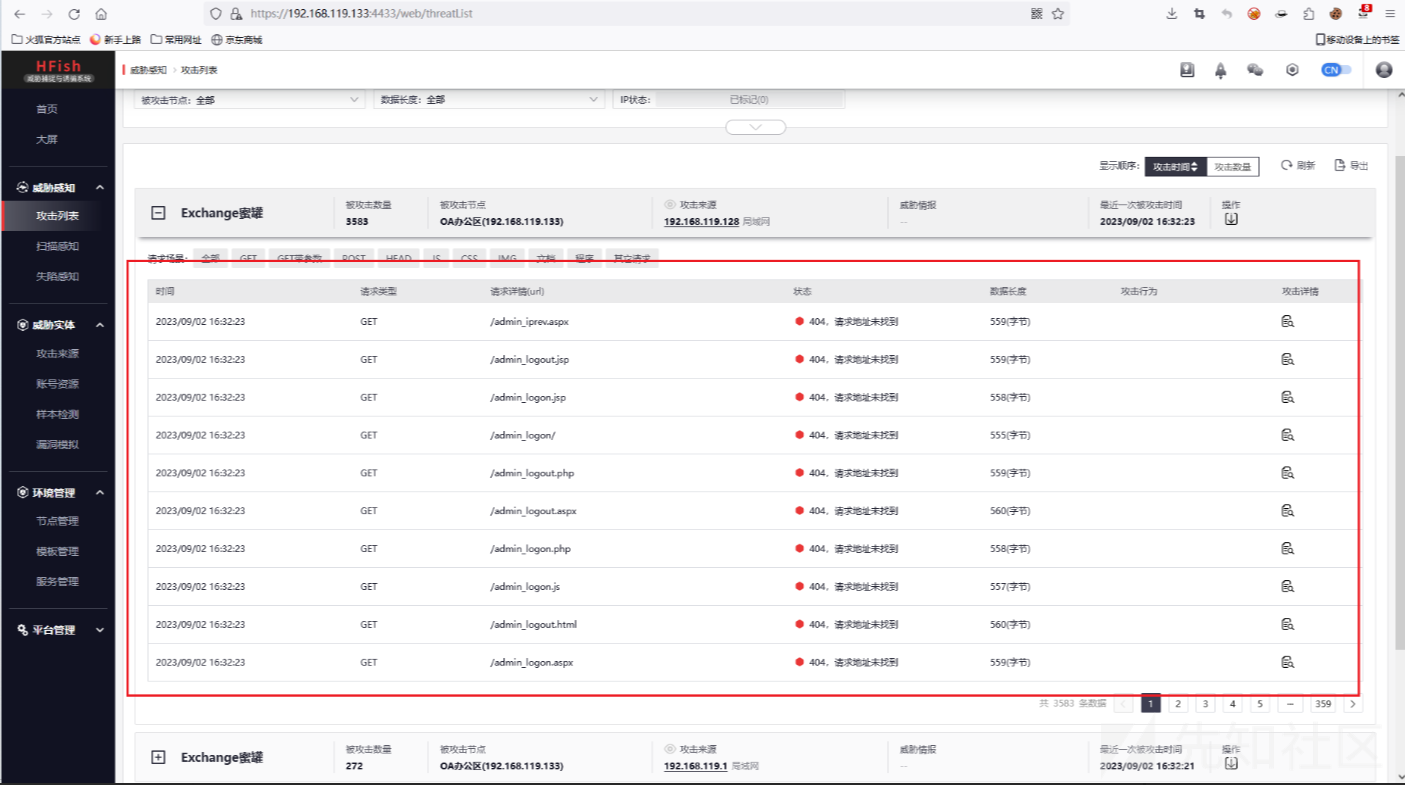
Task: Open 模板管理 in sidebar
Action: [57, 551]
